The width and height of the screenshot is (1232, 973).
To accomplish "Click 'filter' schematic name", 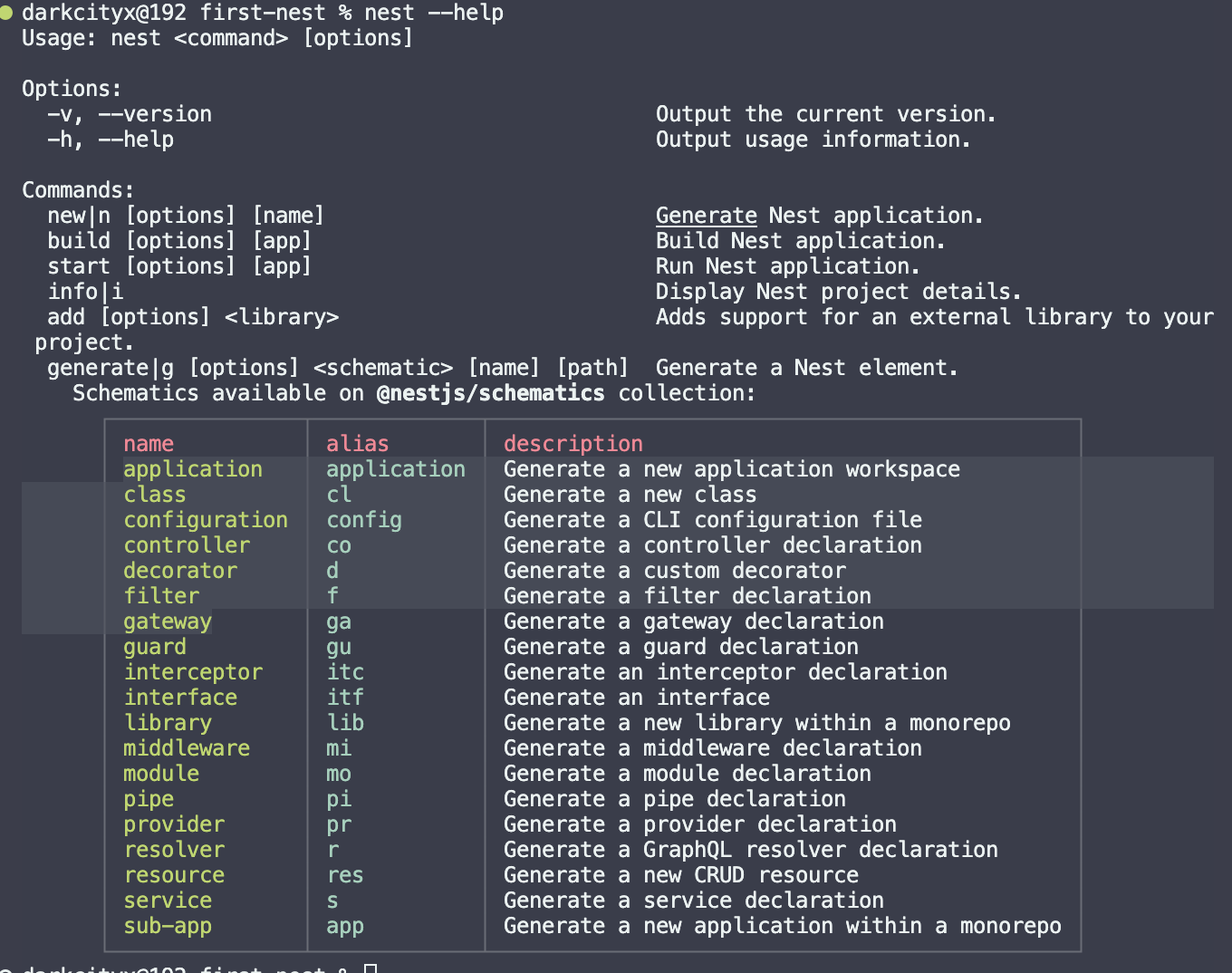I will tap(161, 596).
